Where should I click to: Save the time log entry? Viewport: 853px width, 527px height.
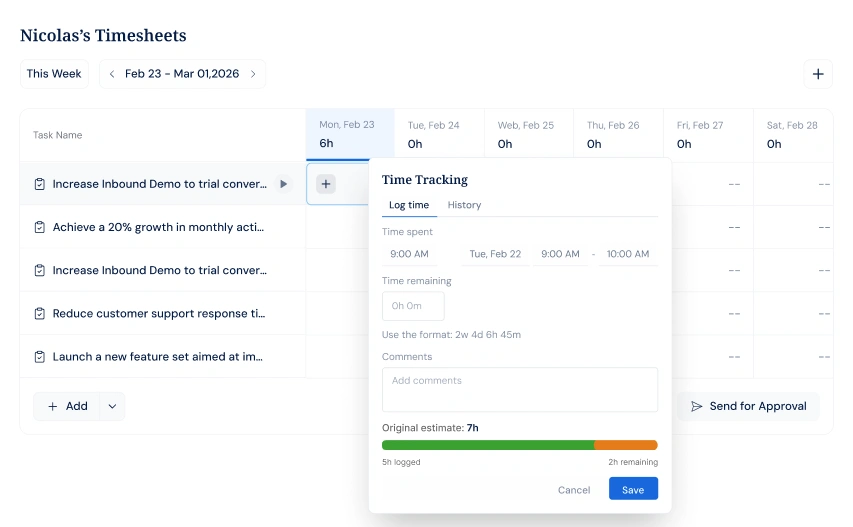pyautogui.click(x=633, y=489)
